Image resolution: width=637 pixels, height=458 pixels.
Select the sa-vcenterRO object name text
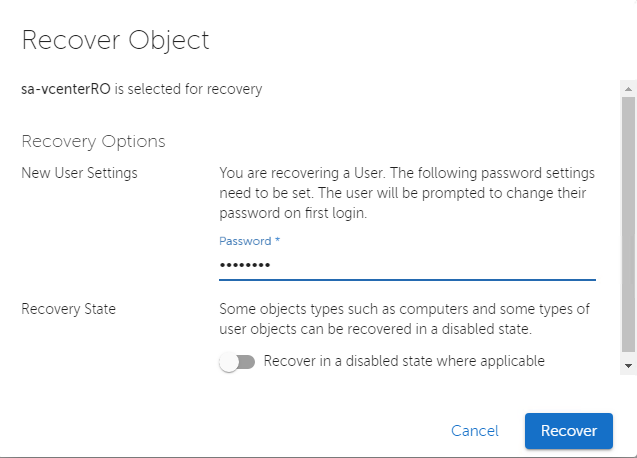coord(66,89)
